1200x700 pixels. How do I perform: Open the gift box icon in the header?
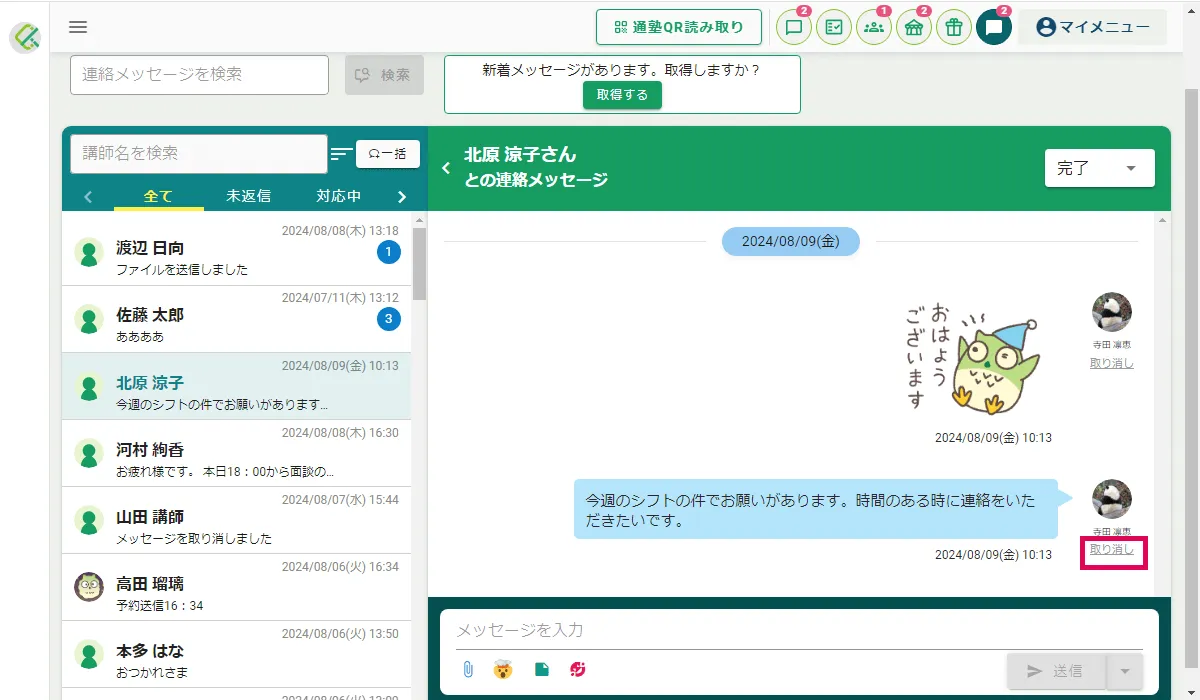coord(954,27)
